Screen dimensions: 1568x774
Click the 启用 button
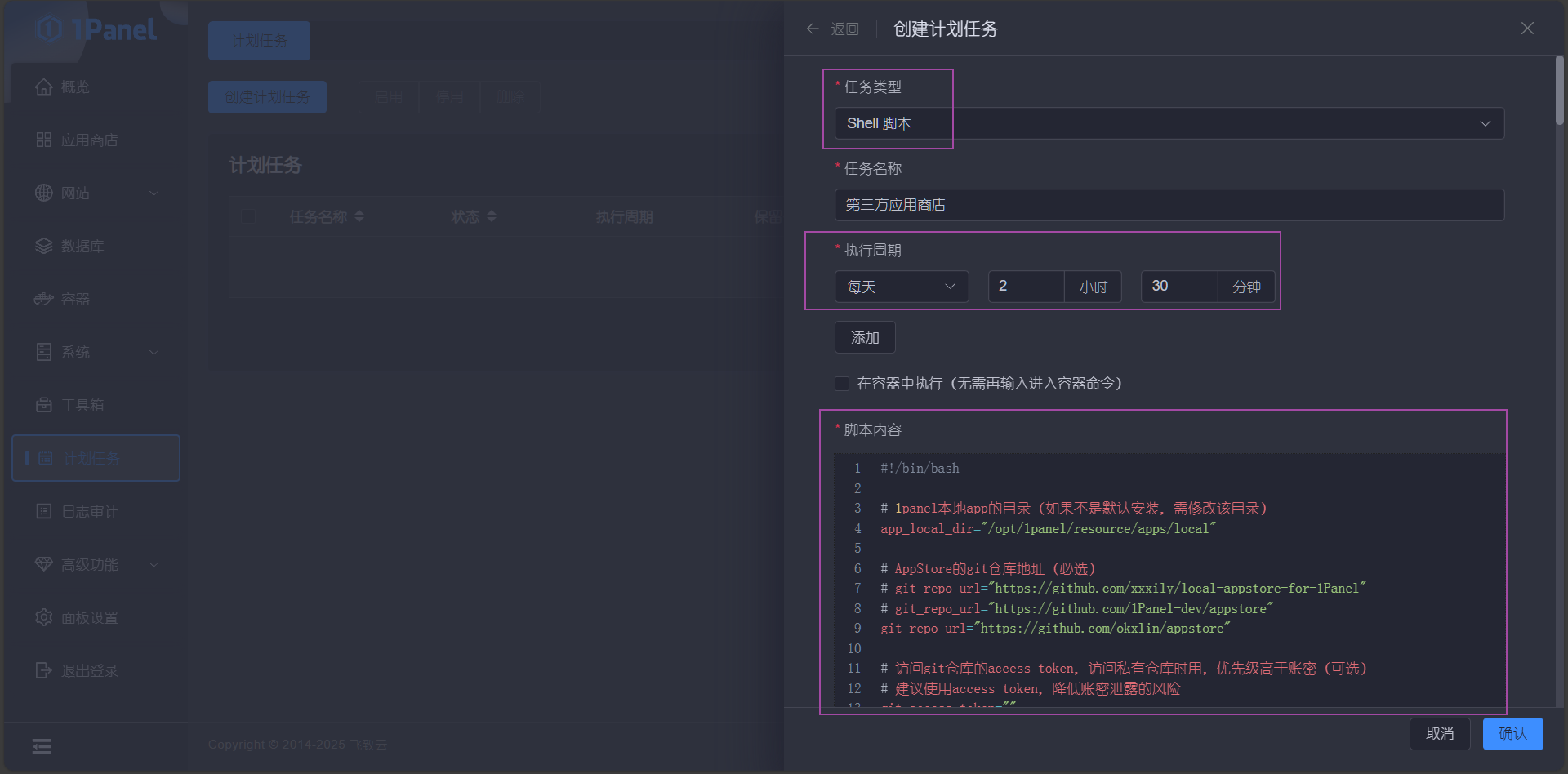(389, 97)
